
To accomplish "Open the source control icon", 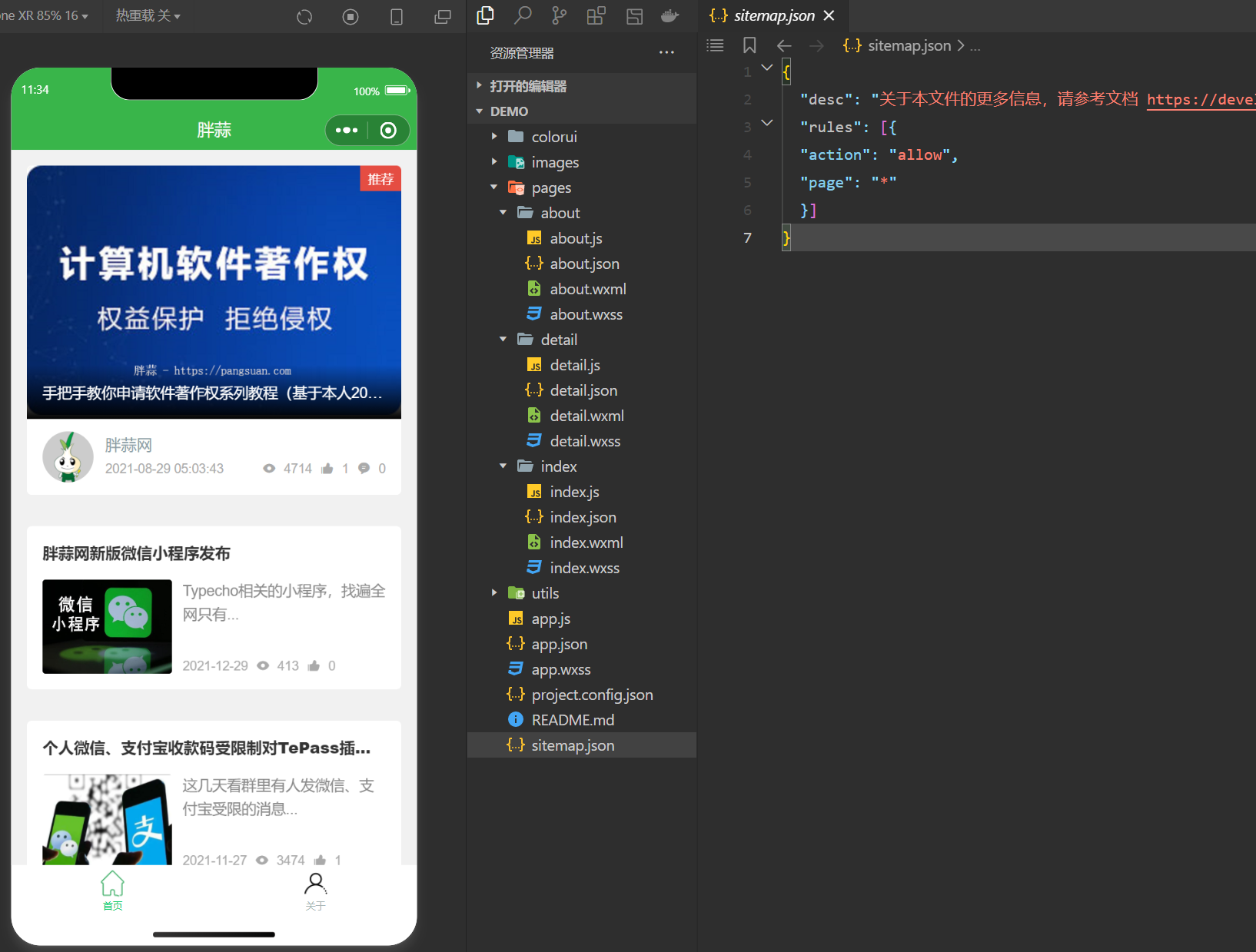I will pos(559,15).
